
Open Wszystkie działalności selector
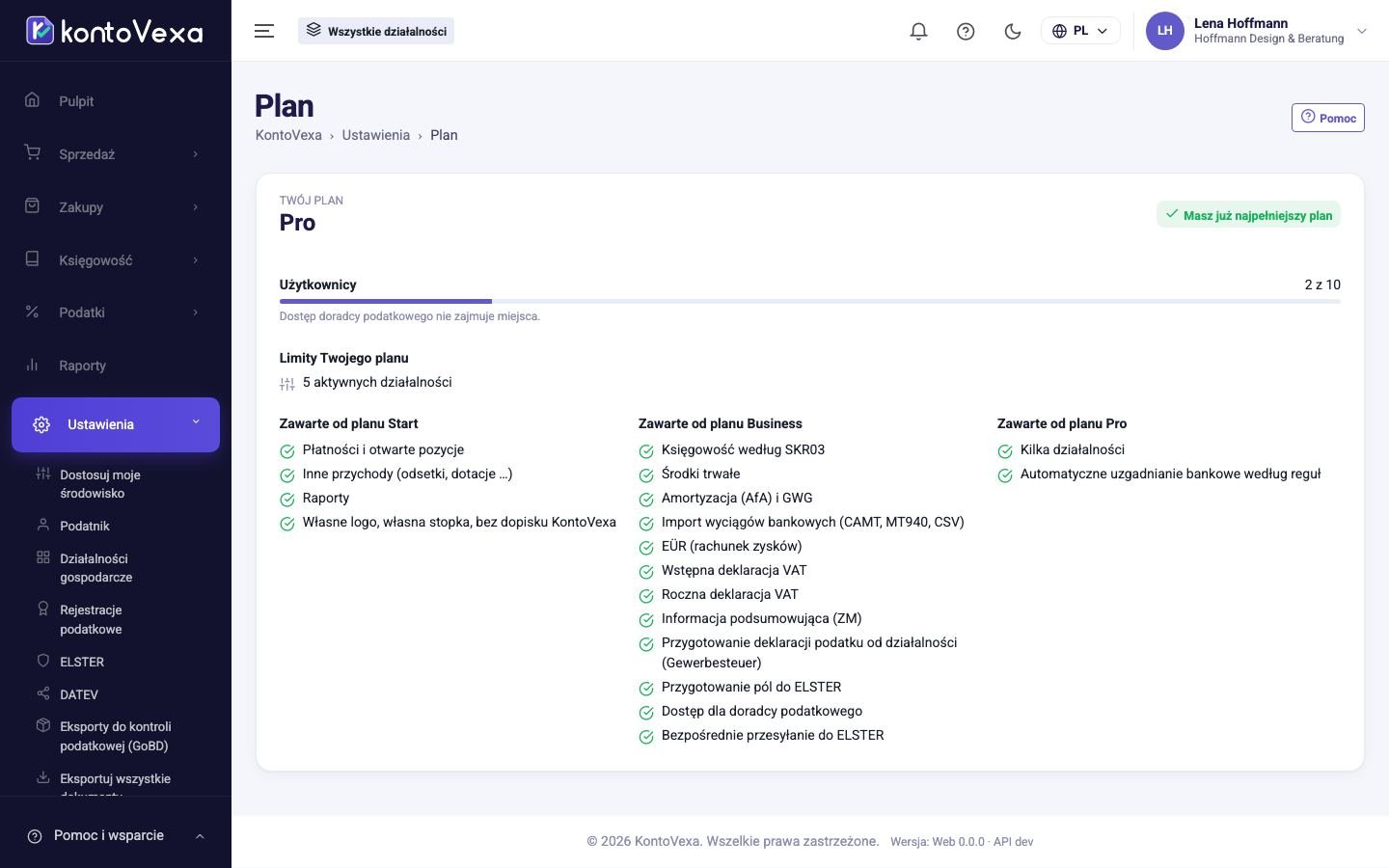pyautogui.click(x=376, y=31)
